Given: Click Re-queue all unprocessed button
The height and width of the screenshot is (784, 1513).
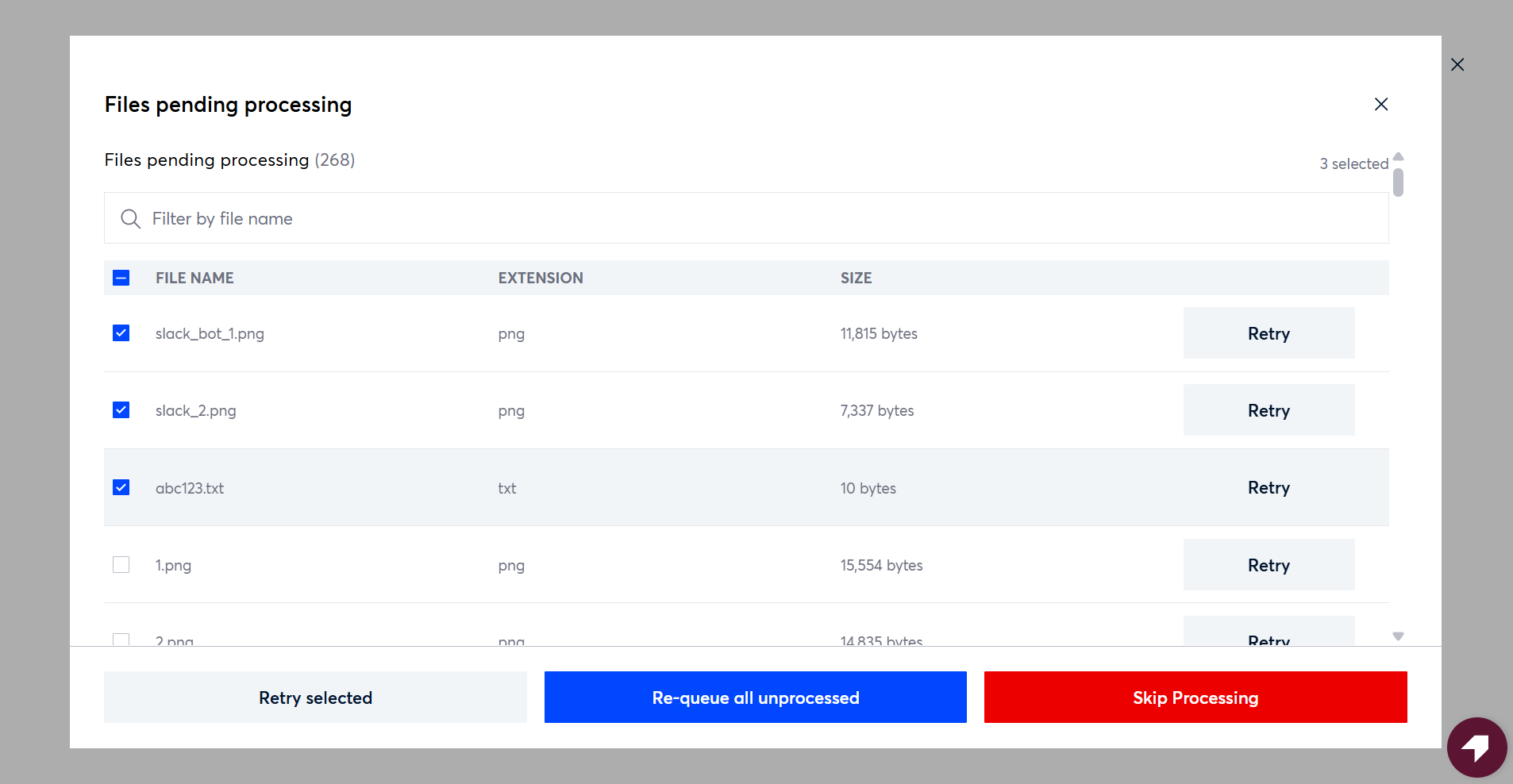Looking at the screenshot, I should 756,698.
